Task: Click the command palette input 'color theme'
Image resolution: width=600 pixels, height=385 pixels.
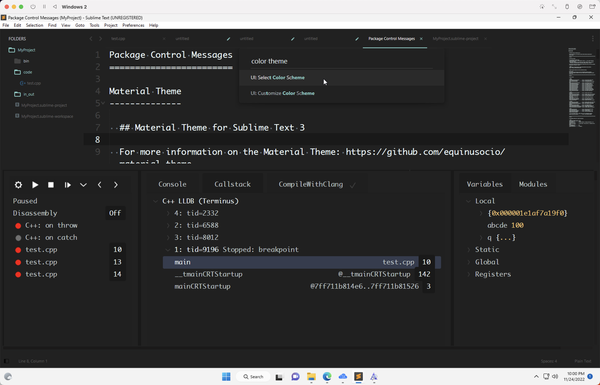Action: (341, 61)
